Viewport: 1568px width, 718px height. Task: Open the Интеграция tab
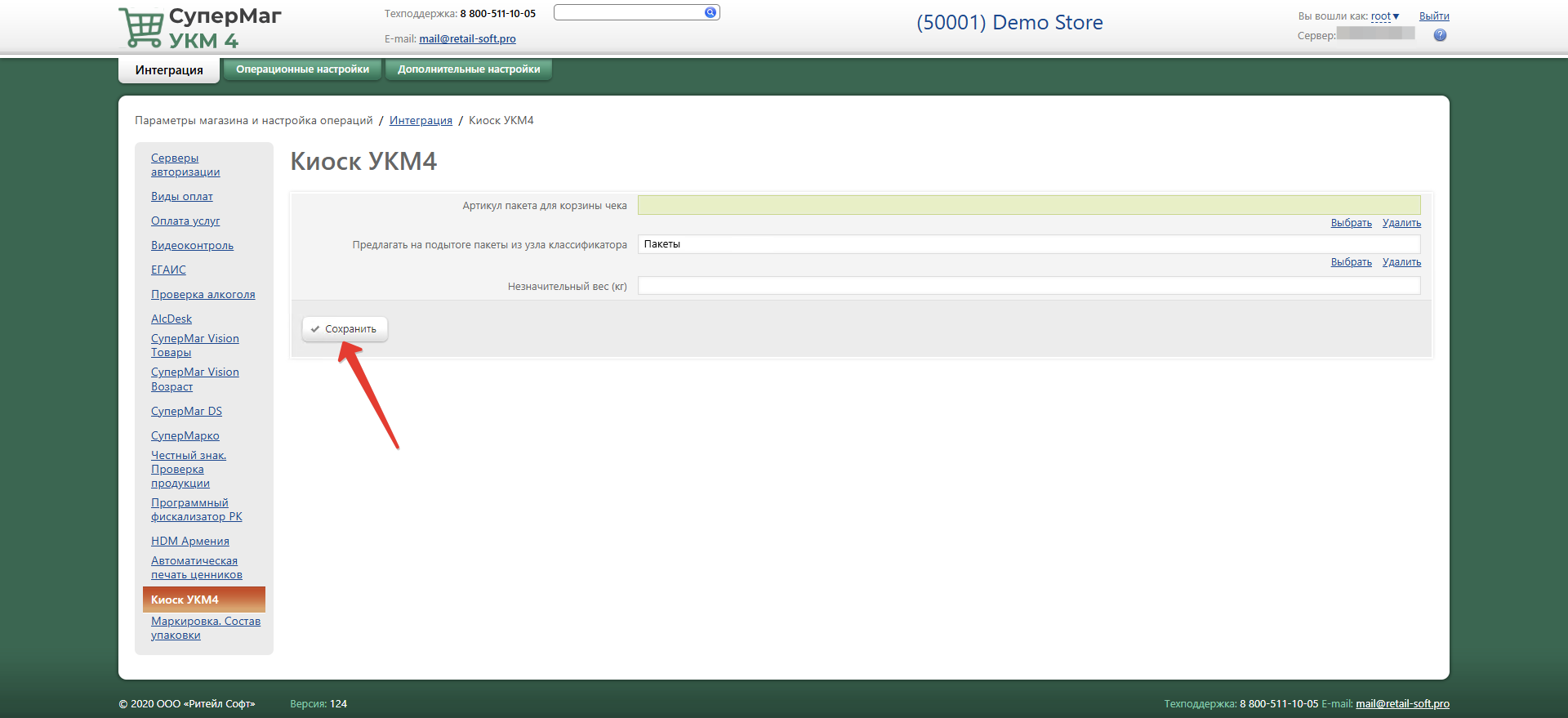coord(169,70)
